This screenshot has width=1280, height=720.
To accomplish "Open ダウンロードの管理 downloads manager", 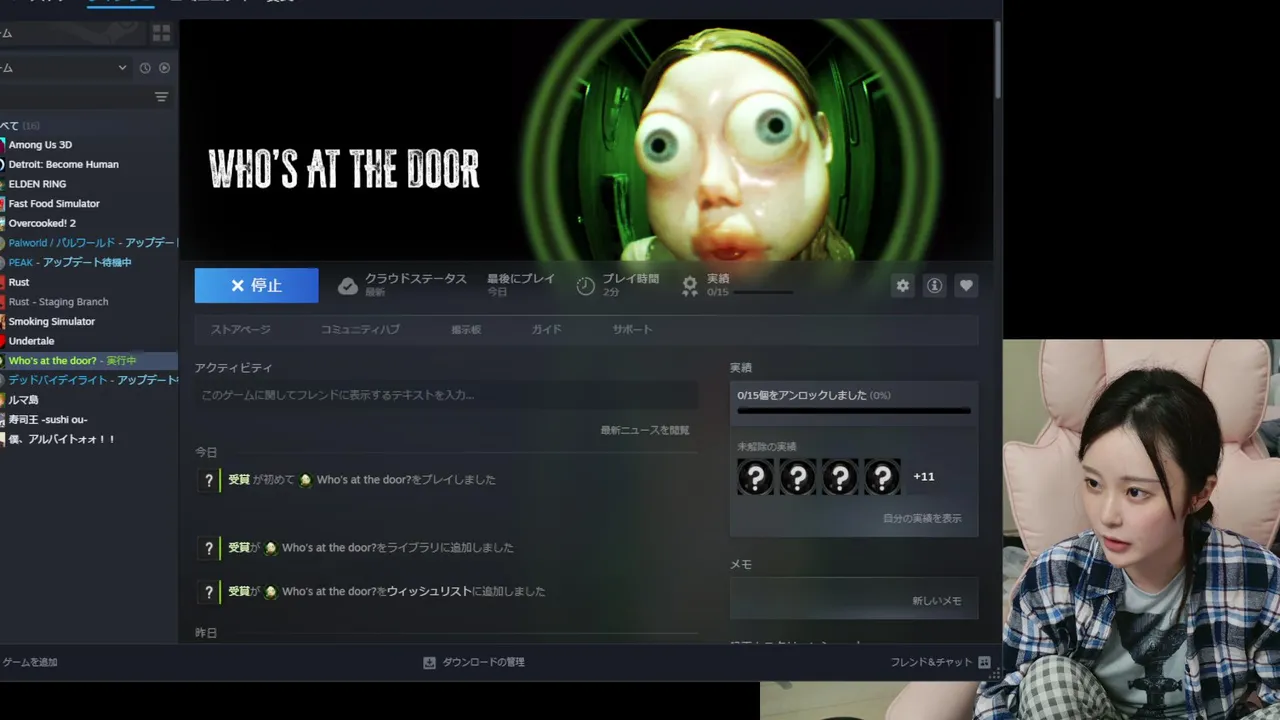I will [x=474, y=662].
